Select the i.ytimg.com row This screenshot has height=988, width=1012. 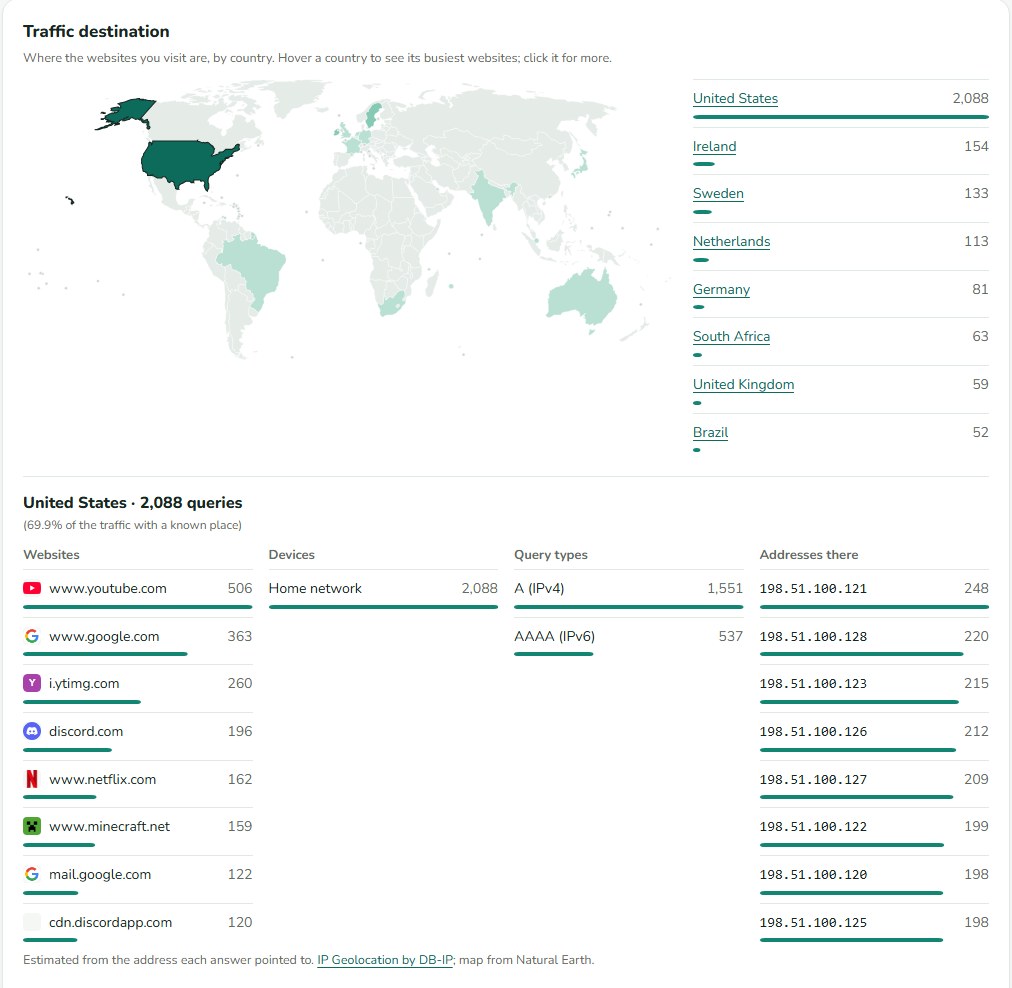pyautogui.click(x=137, y=689)
